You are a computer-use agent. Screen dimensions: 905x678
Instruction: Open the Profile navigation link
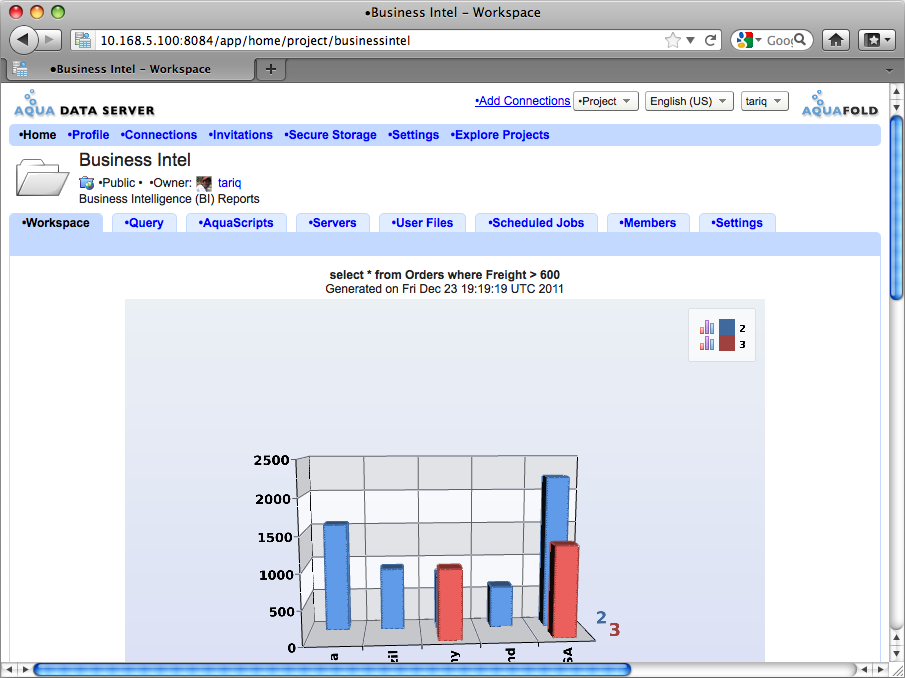click(88, 135)
